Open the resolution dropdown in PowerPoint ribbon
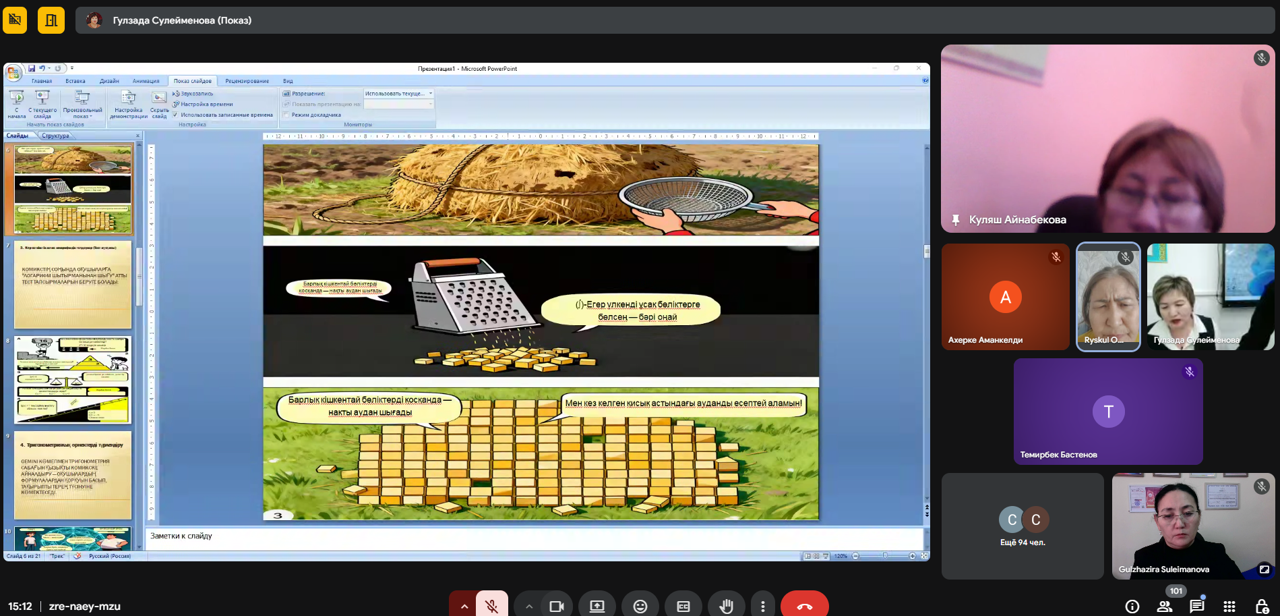Image resolution: width=1280 pixels, height=616 pixels. click(x=398, y=93)
